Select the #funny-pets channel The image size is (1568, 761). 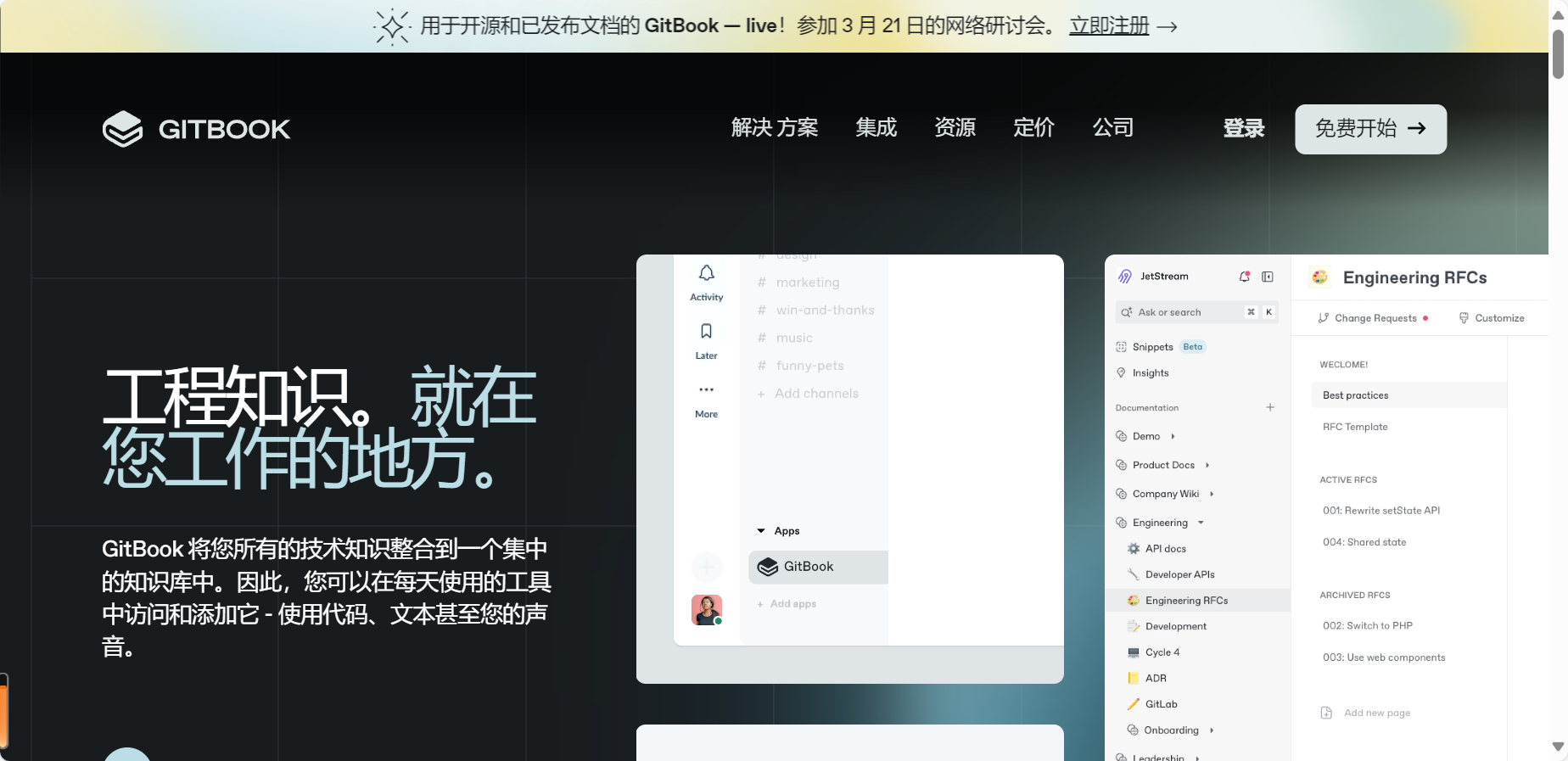(x=801, y=366)
